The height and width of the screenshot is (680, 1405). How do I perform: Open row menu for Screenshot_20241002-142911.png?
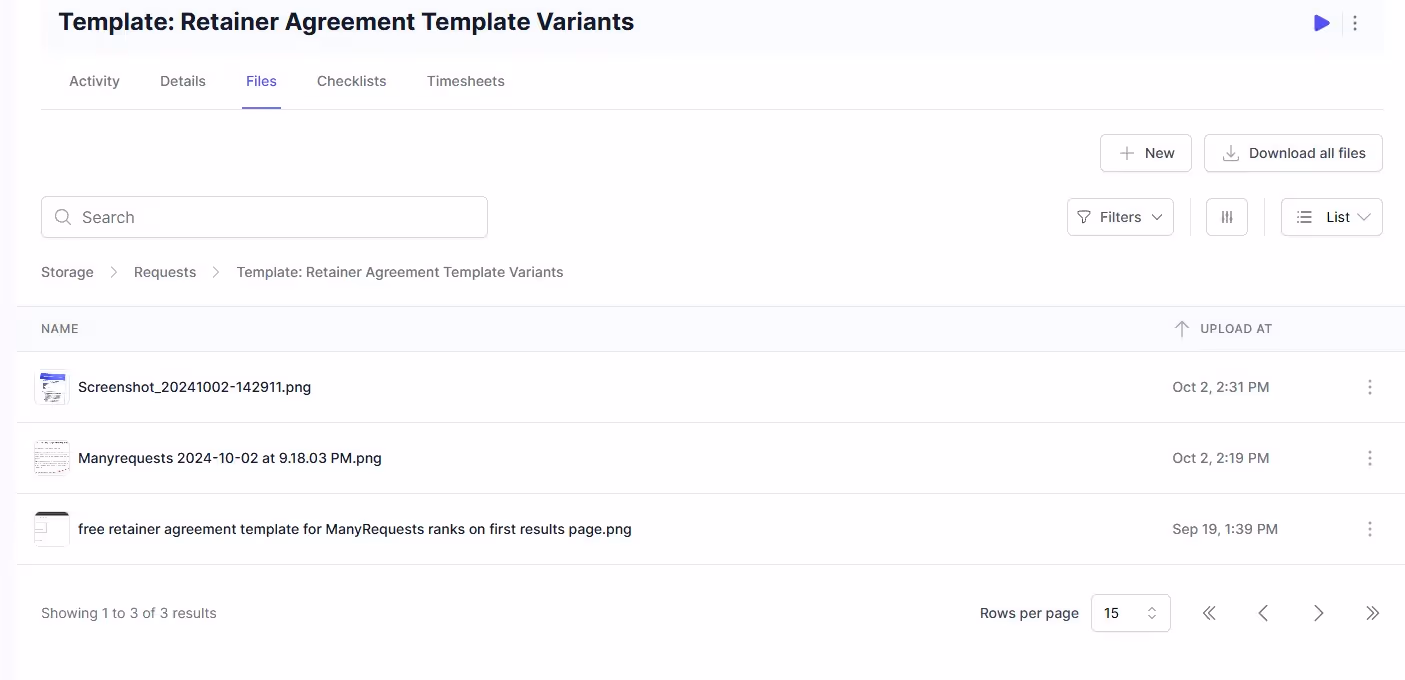click(x=1370, y=387)
